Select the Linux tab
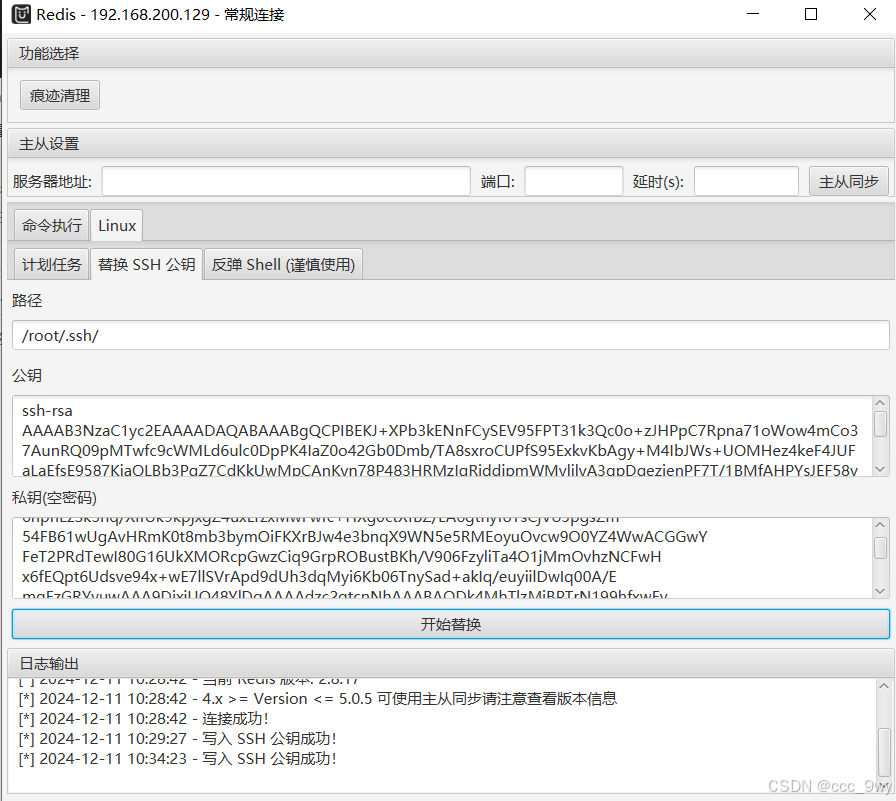 point(117,225)
